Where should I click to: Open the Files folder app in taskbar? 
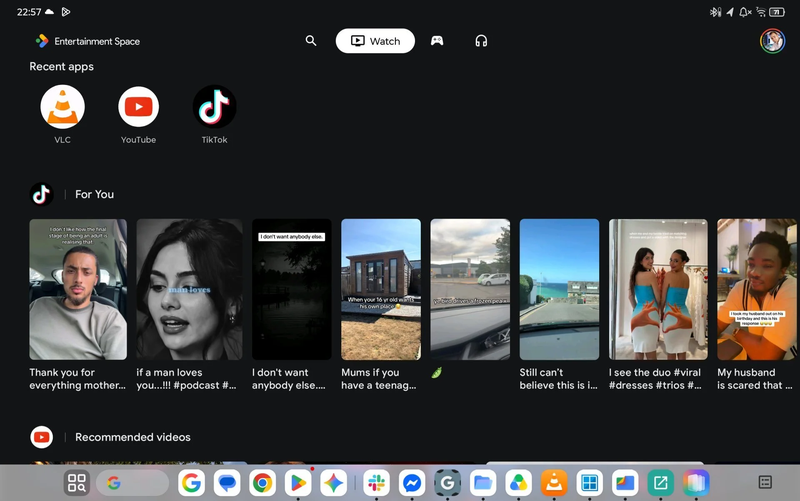click(483, 483)
